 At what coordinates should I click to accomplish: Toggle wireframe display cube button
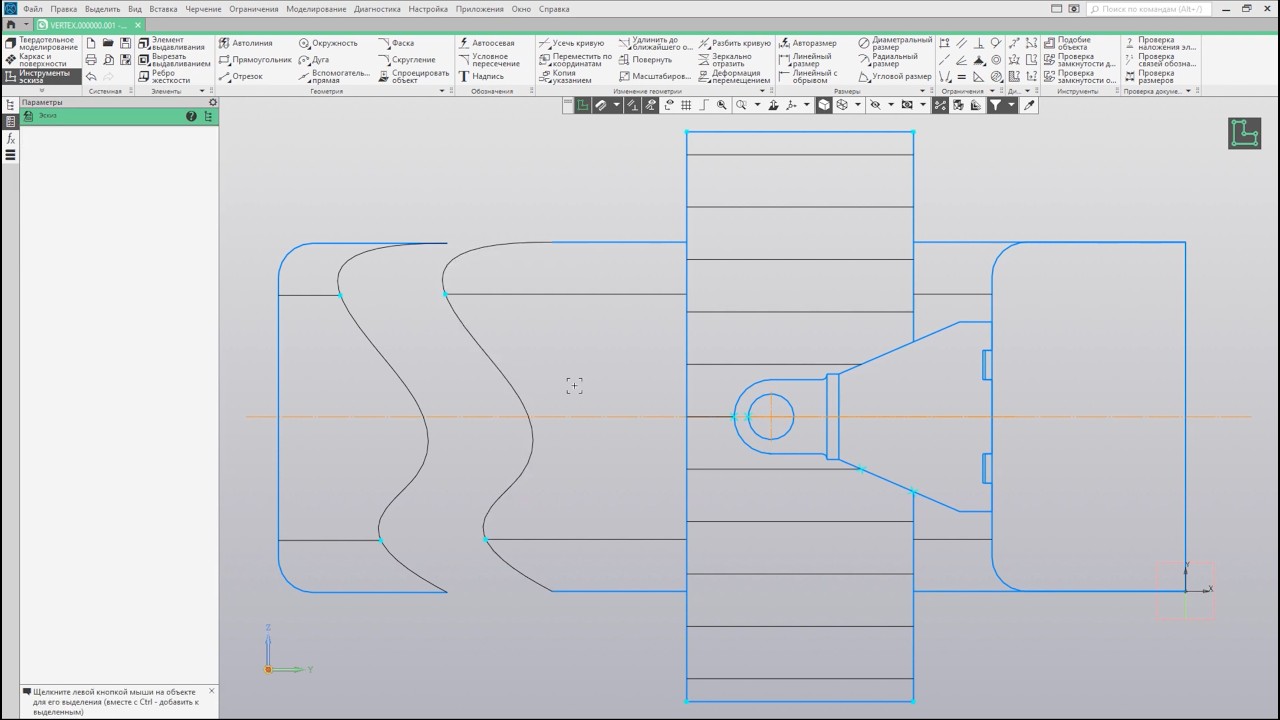point(842,105)
